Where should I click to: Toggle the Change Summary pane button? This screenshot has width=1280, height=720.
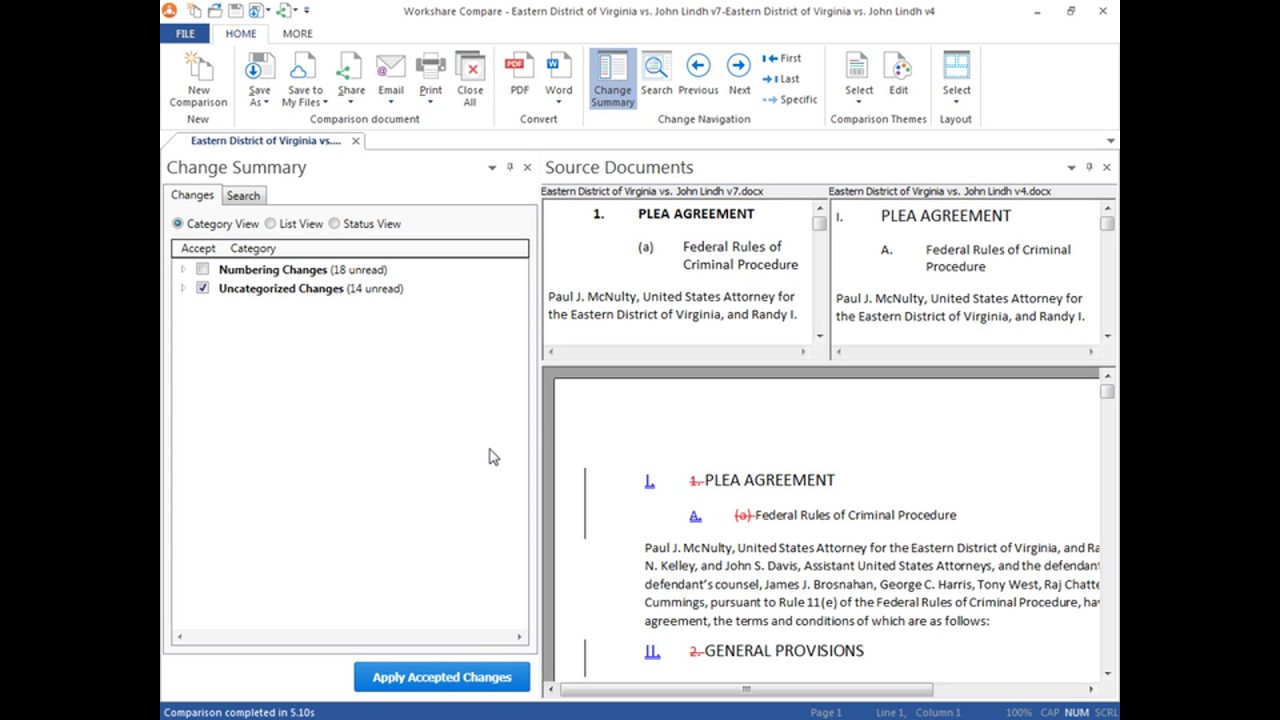tap(613, 79)
